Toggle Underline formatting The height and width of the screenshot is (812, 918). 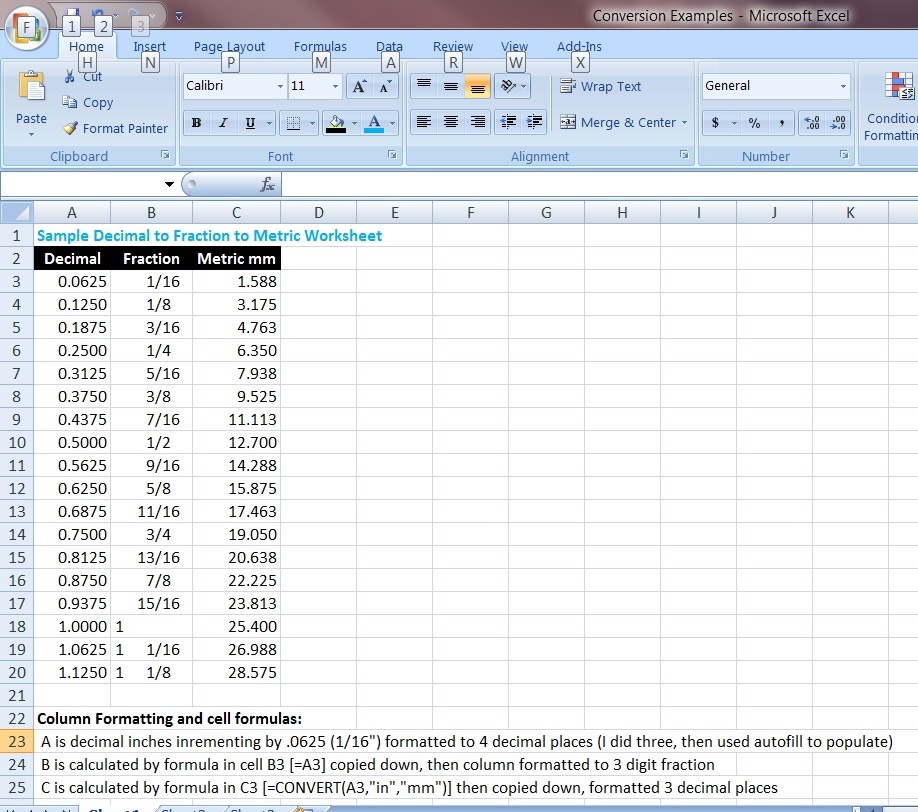(x=250, y=123)
